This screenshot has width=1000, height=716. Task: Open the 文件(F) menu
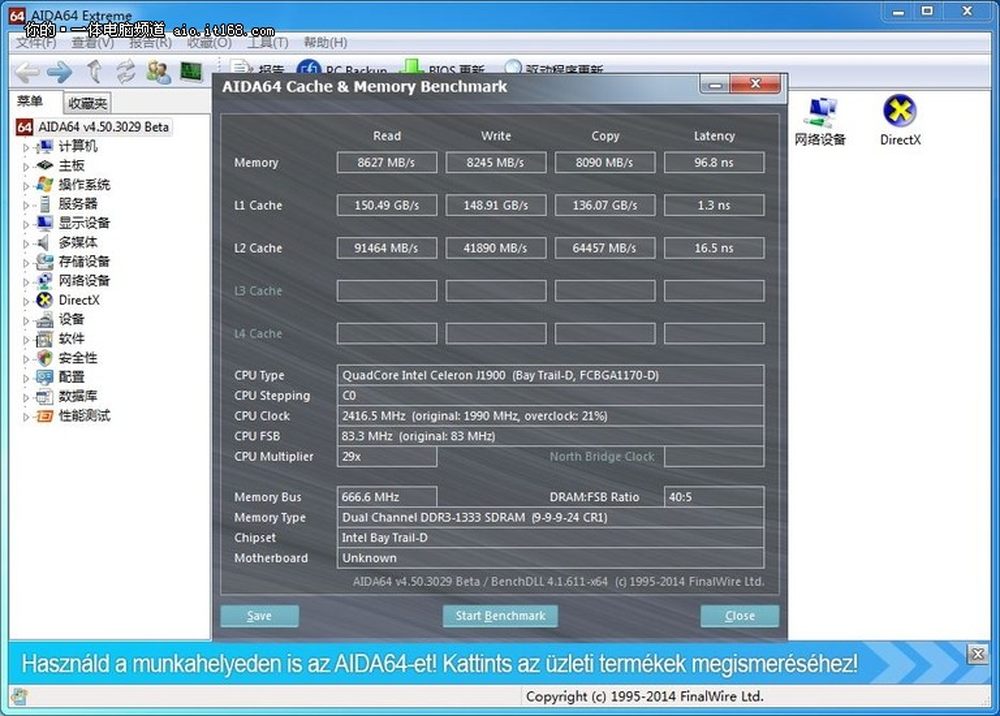(x=36, y=43)
